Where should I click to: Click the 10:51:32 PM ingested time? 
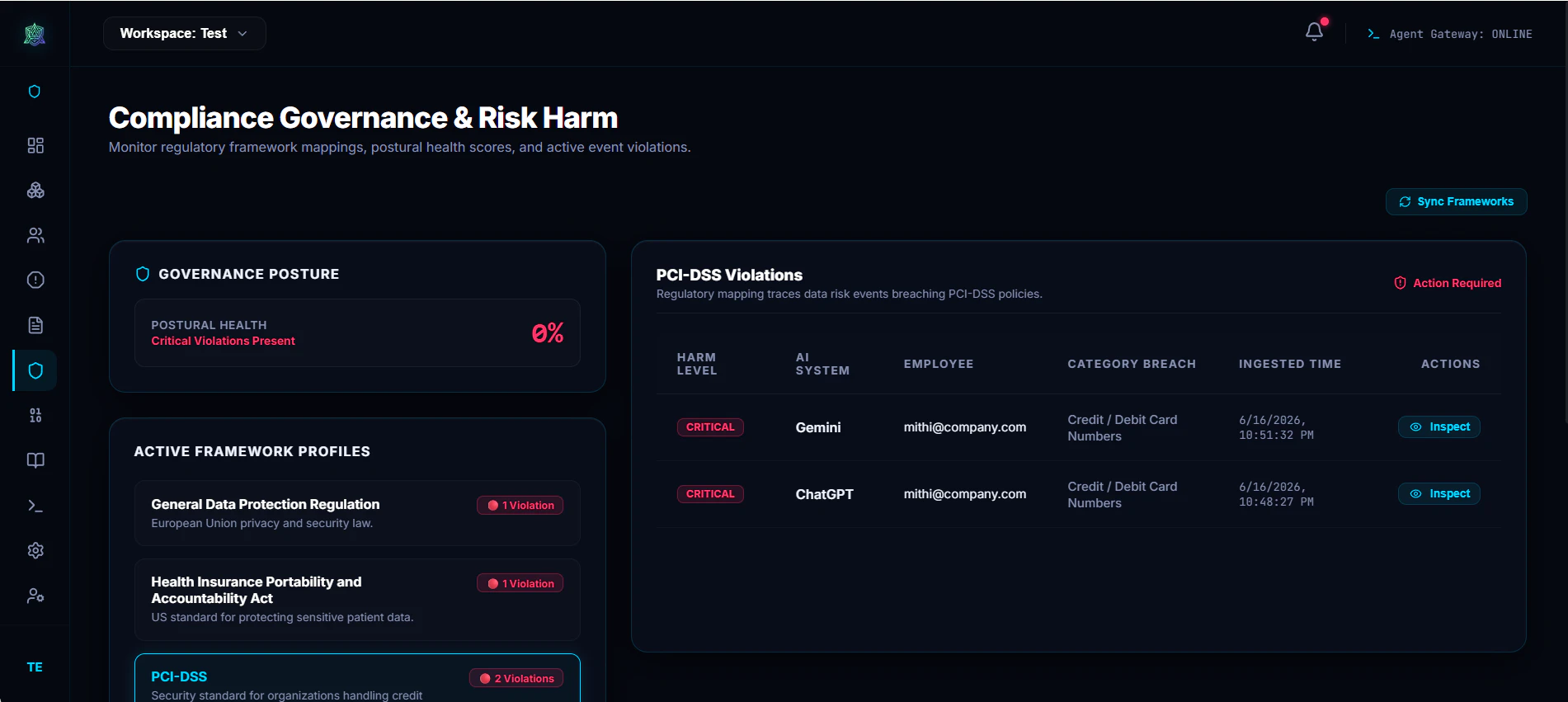(1276, 427)
